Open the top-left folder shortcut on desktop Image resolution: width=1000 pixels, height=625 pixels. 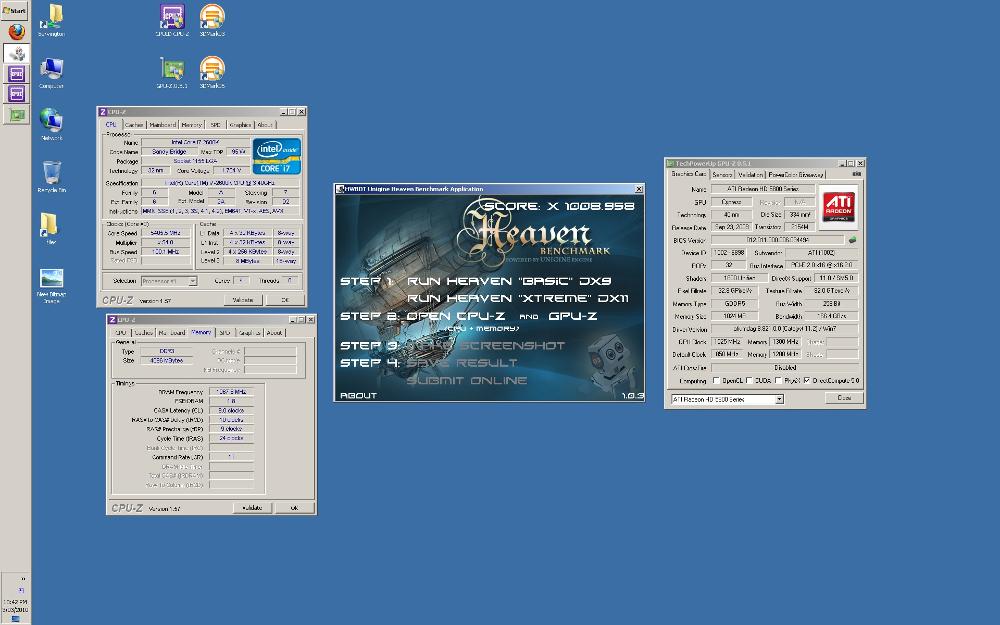click(x=51, y=20)
